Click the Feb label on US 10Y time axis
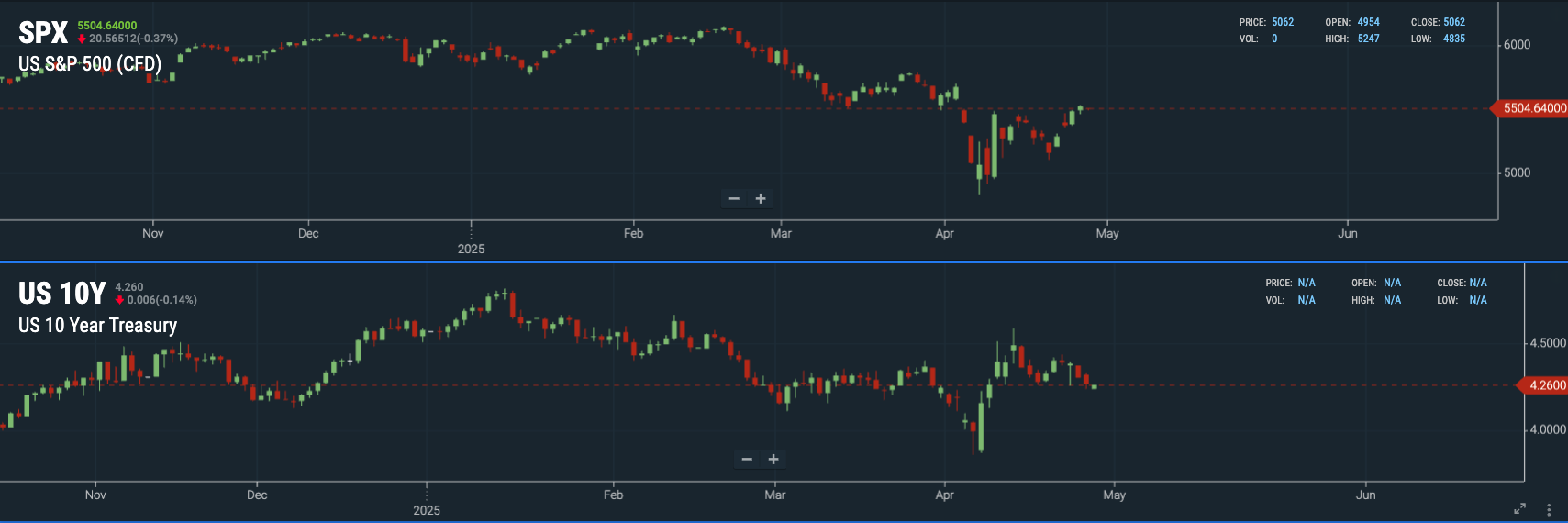 [x=614, y=495]
